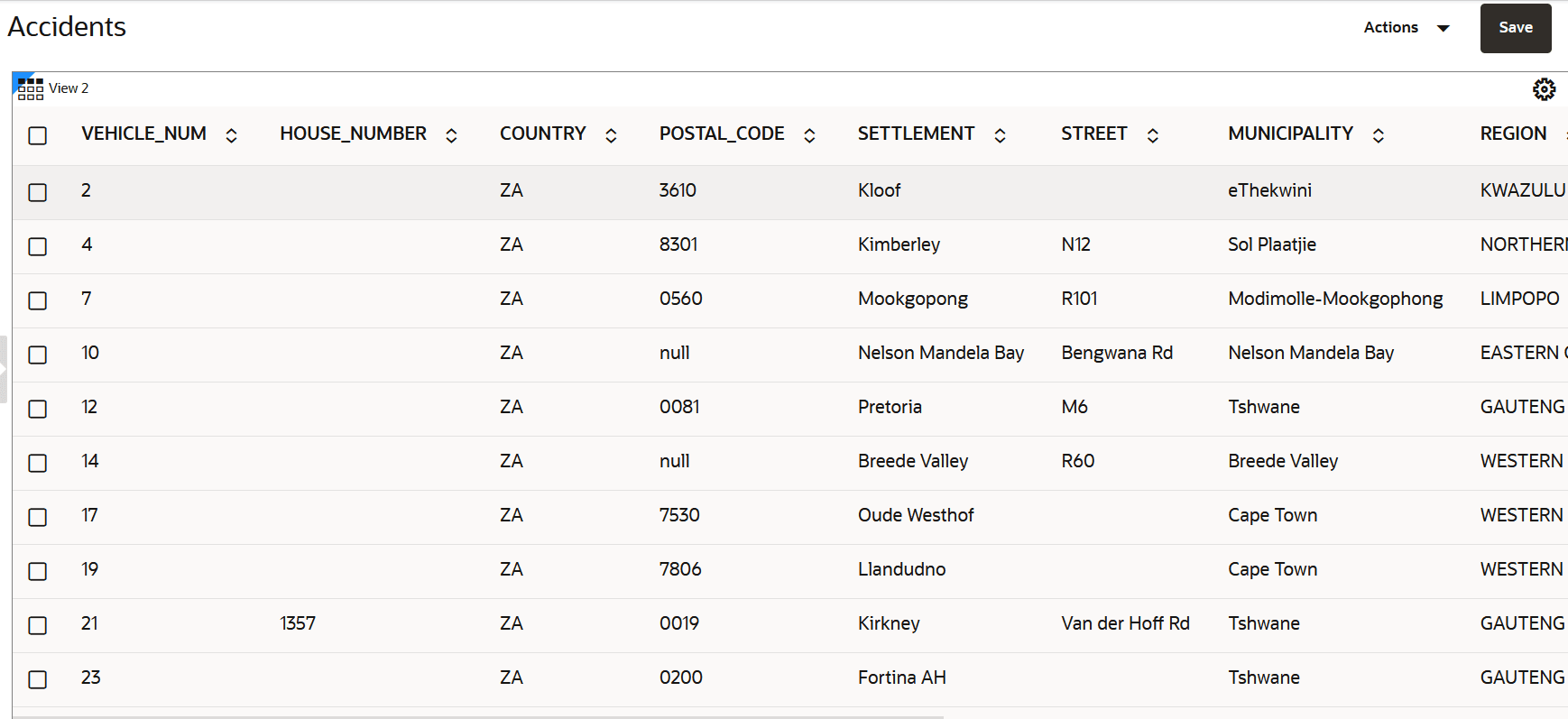The width and height of the screenshot is (1568, 719).
Task: Expand the Actions menu arrow
Action: [x=1443, y=28]
